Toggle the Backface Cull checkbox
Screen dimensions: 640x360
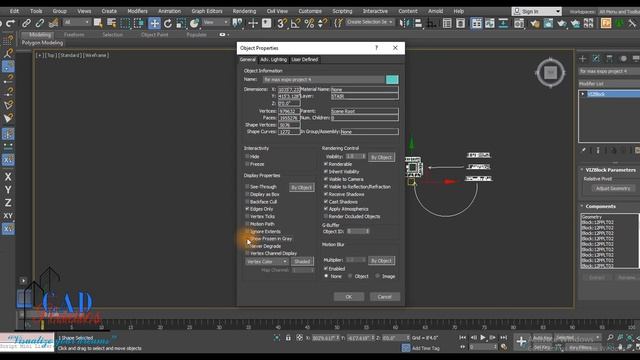pyautogui.click(x=247, y=201)
